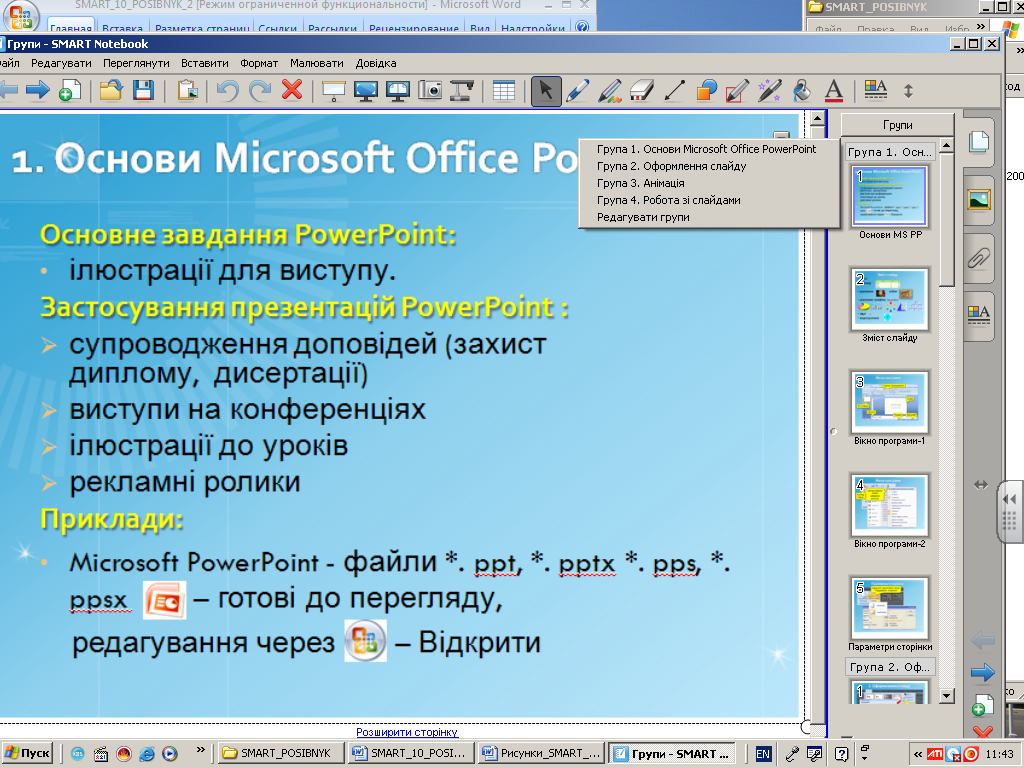The width and height of the screenshot is (1024, 768).
Task: Open the Довідка menu
Action: pyautogui.click(x=376, y=63)
